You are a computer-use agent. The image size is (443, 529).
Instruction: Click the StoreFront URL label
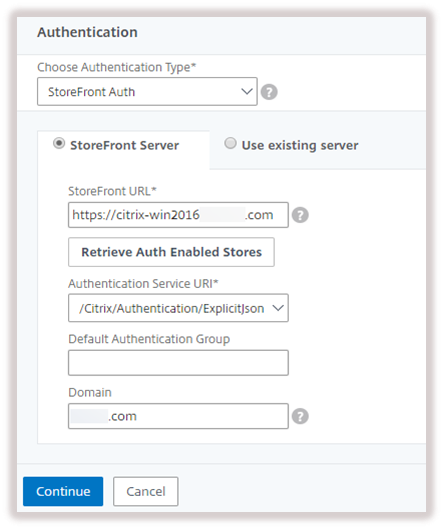(x=112, y=191)
